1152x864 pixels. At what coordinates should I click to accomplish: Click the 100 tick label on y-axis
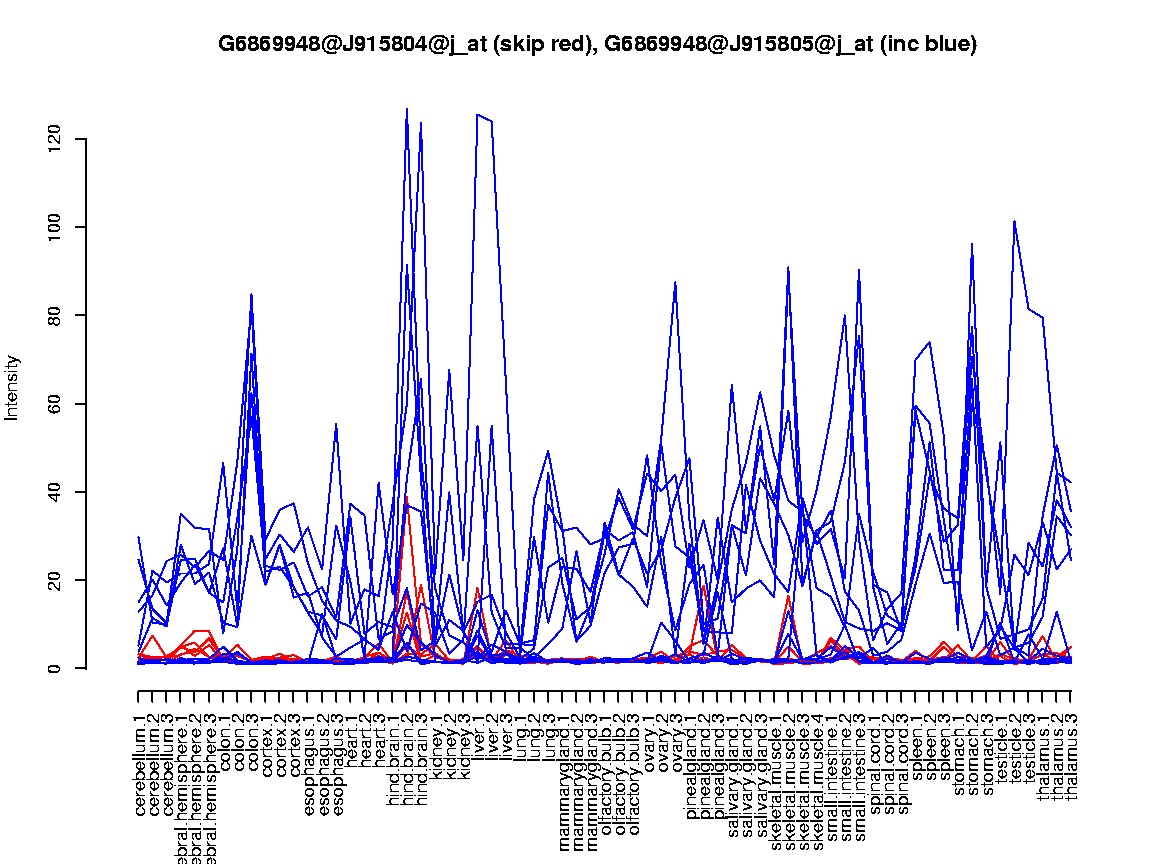[56, 227]
